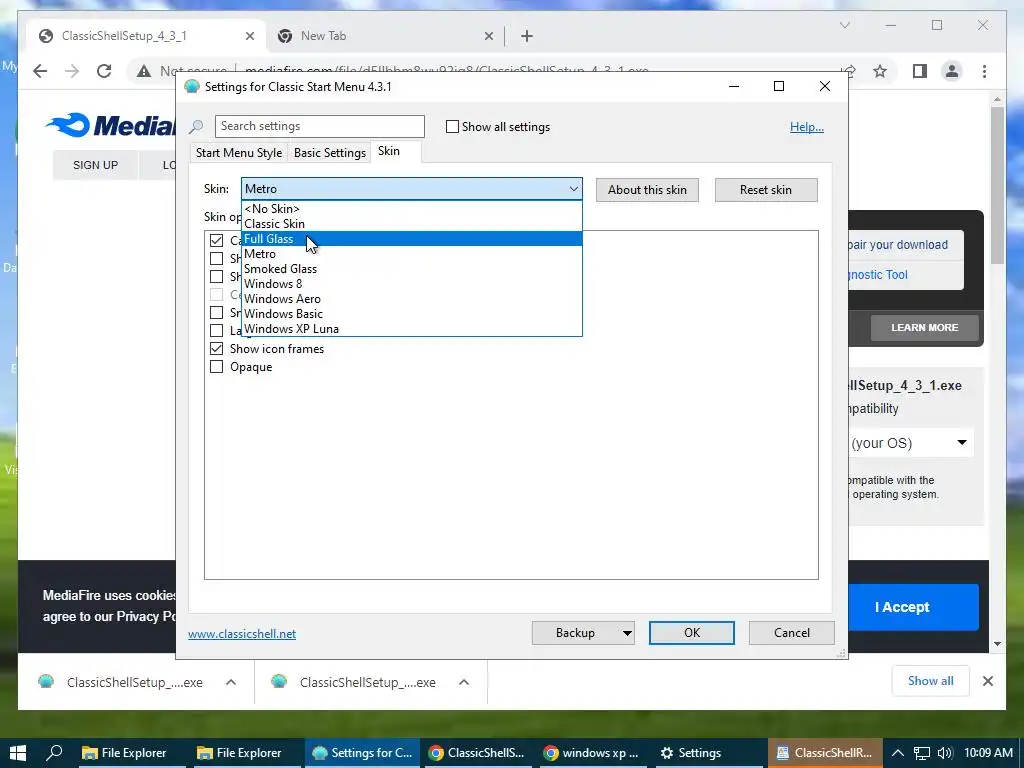Collapse the Skin combo box arrow
The width and height of the screenshot is (1024, 768).
(573, 189)
